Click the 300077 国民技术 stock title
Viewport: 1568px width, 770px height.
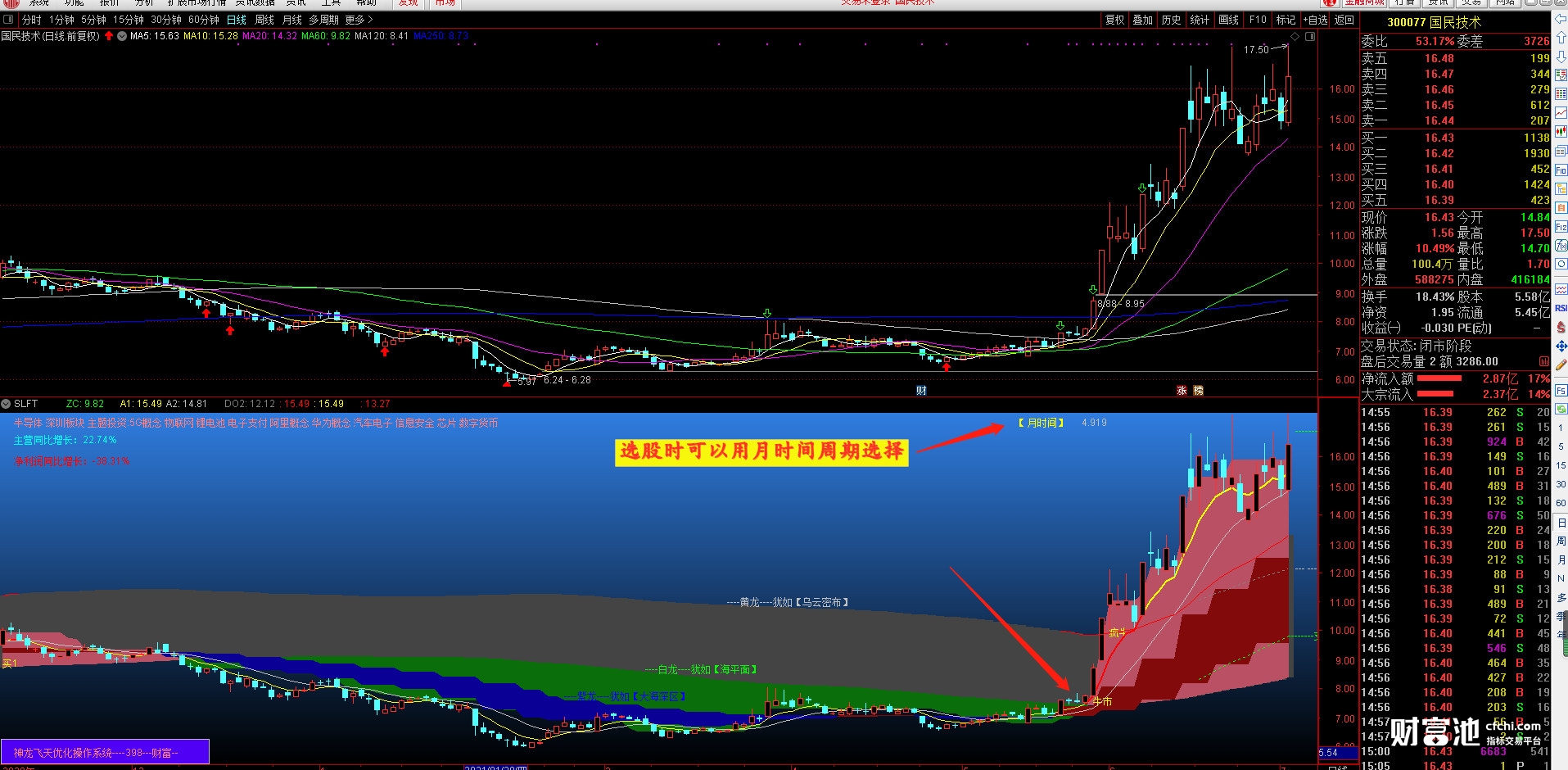[x=1434, y=22]
